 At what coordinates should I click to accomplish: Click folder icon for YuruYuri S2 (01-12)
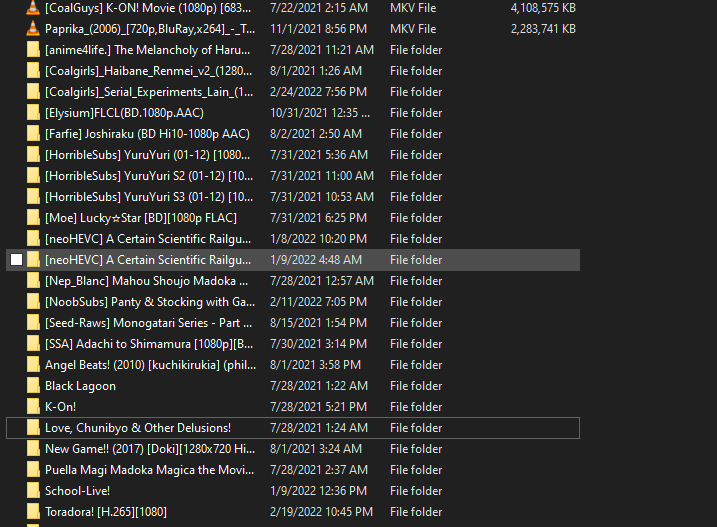click(33, 176)
